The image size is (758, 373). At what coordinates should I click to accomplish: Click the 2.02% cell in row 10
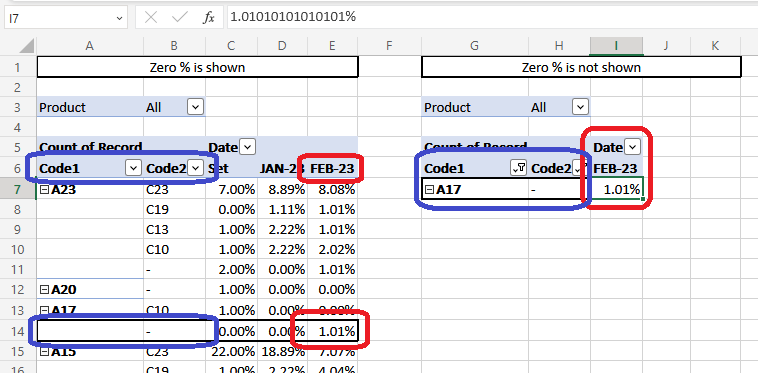(x=332, y=250)
